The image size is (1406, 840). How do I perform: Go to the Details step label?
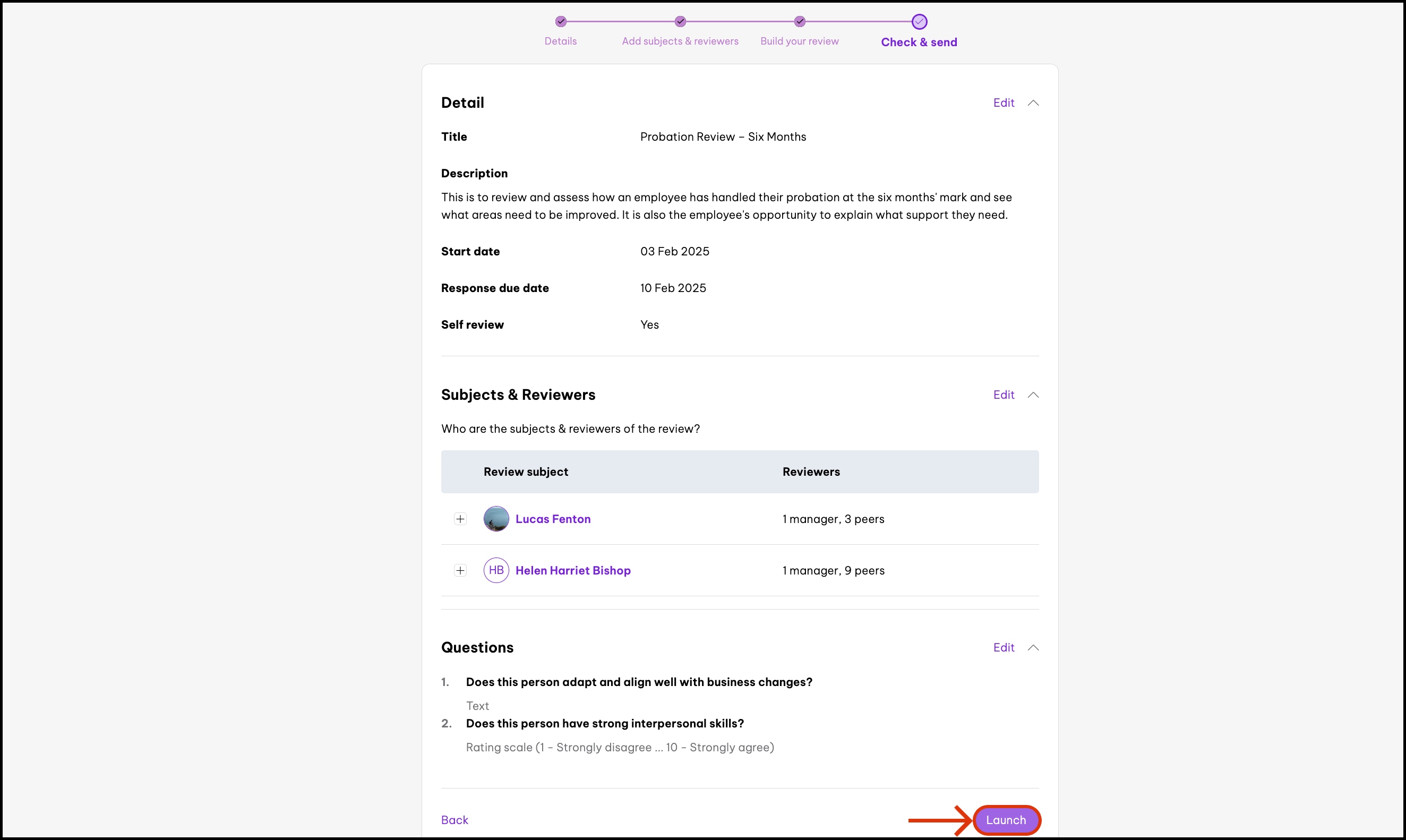pos(560,41)
